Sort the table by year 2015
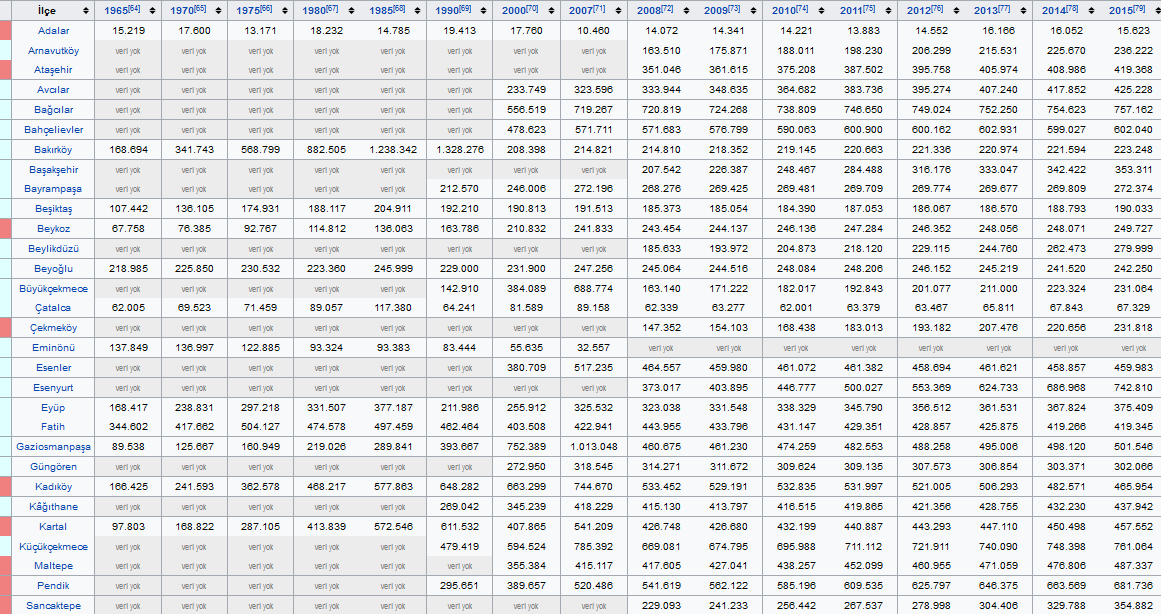This screenshot has height=614, width=1161. (x=1151, y=10)
